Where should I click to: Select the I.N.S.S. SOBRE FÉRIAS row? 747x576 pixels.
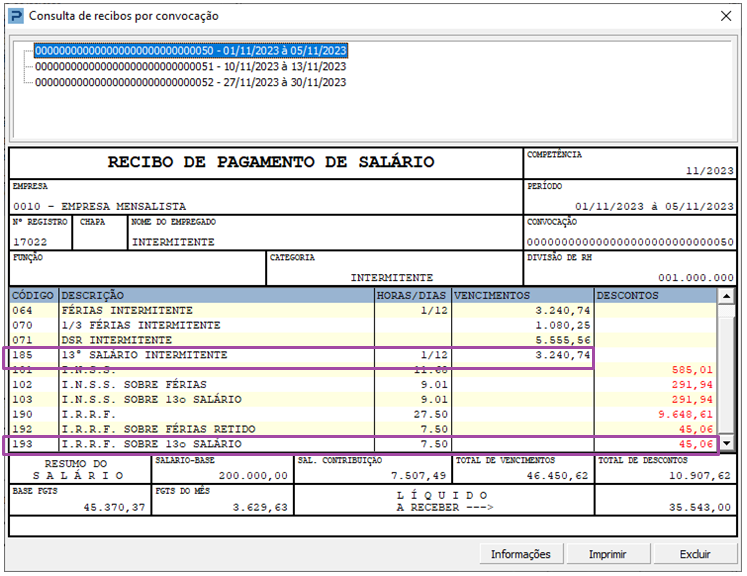point(363,384)
